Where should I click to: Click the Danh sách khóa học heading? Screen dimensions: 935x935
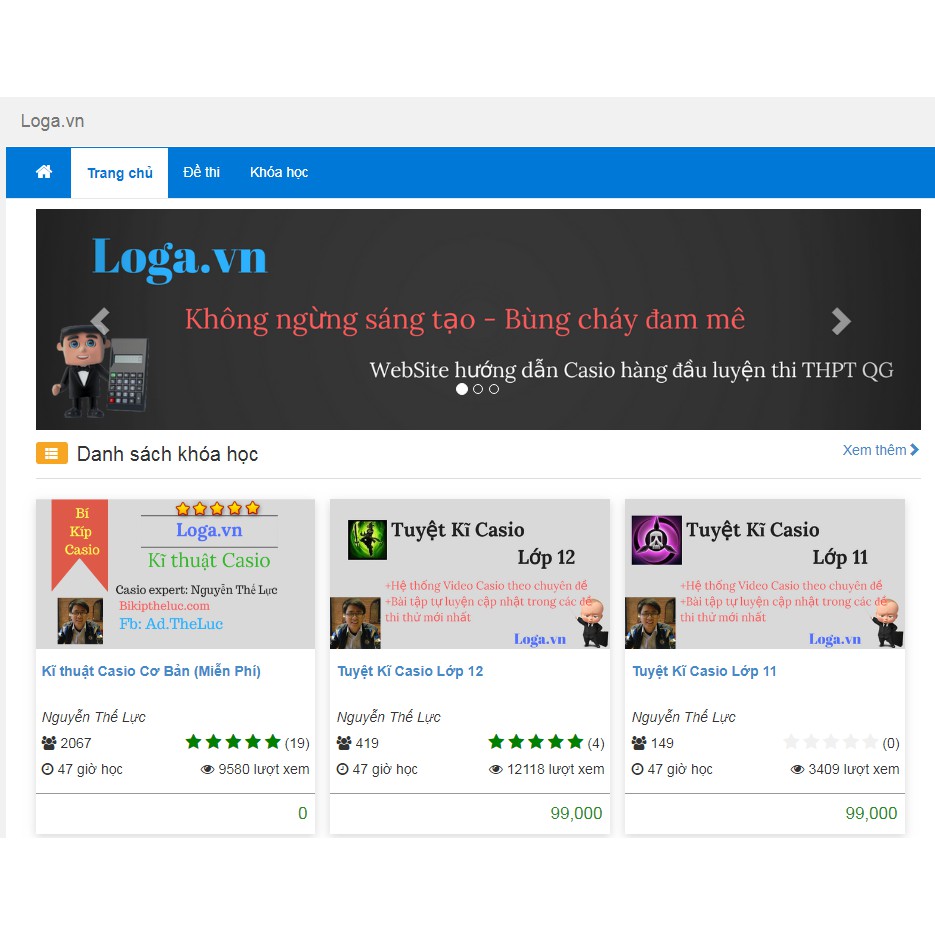click(x=168, y=454)
